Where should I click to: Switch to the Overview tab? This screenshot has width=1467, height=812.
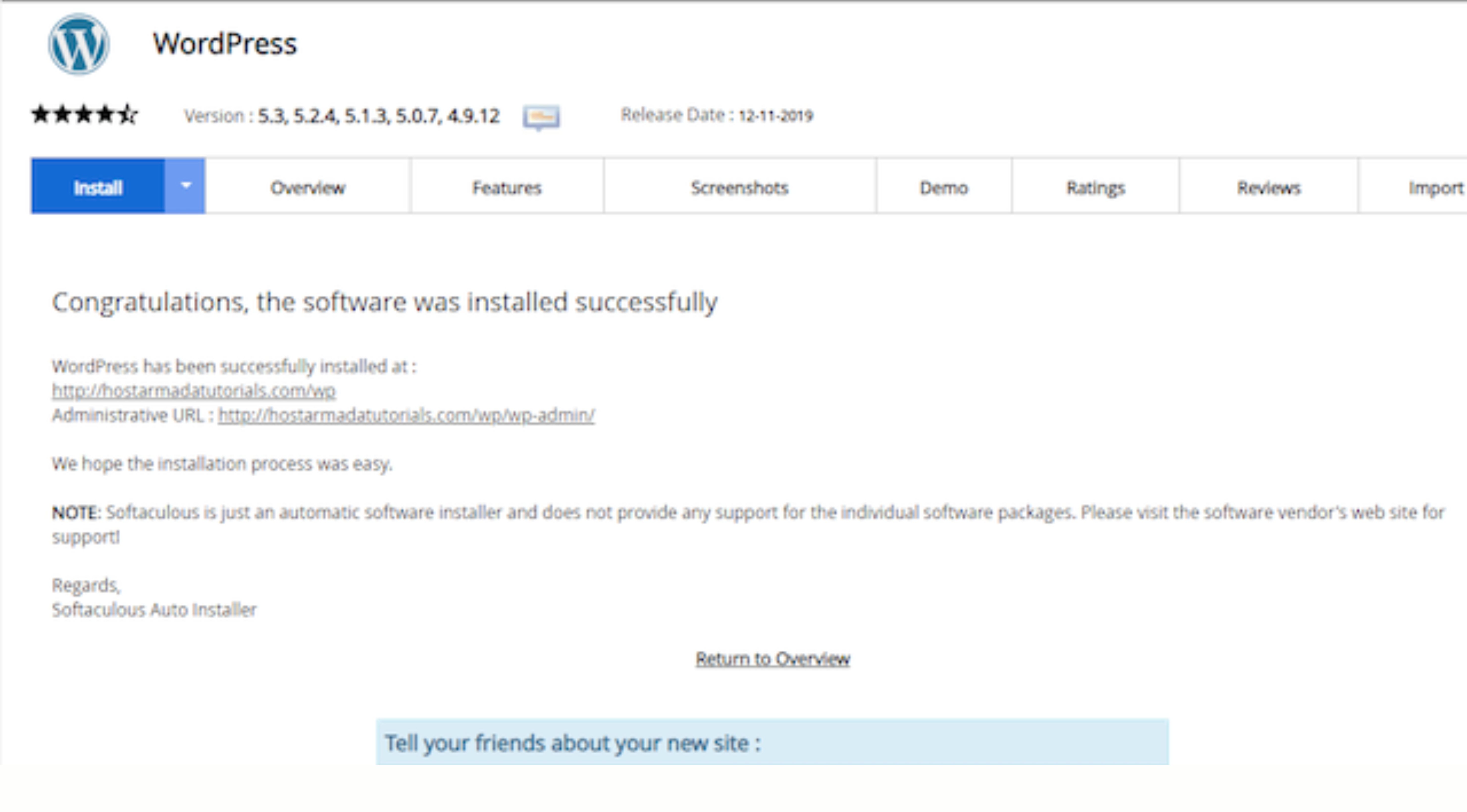pos(308,187)
